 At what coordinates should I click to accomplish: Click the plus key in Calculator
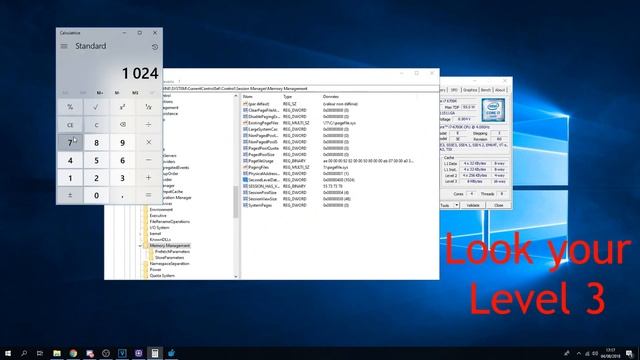(x=149, y=178)
